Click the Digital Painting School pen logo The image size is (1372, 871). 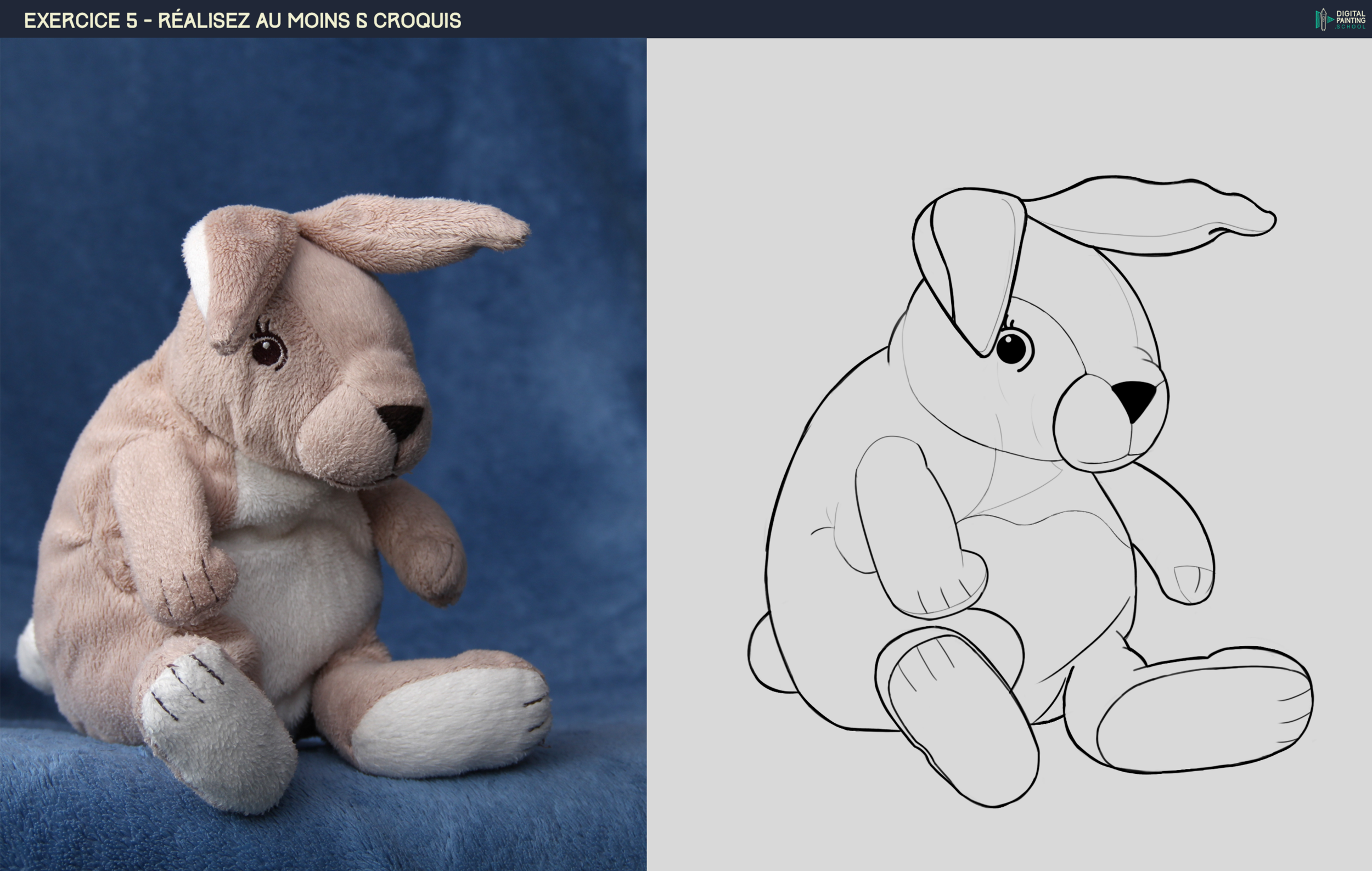(x=1323, y=20)
